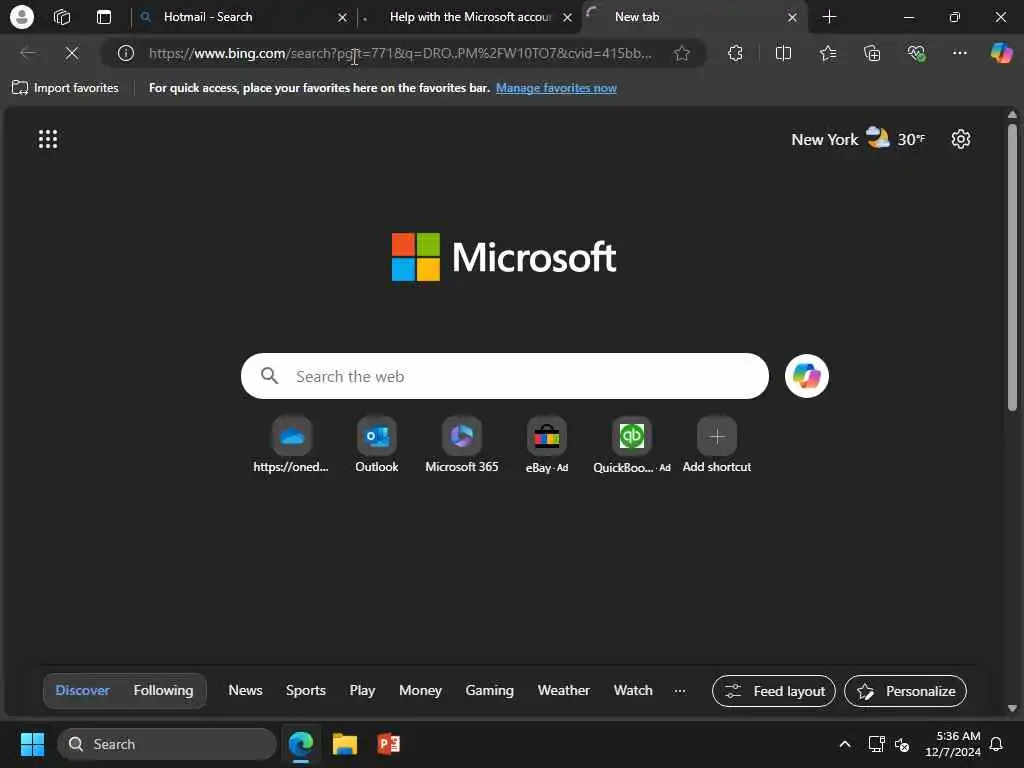Open the News category
The height and width of the screenshot is (768, 1024).
pos(245,690)
